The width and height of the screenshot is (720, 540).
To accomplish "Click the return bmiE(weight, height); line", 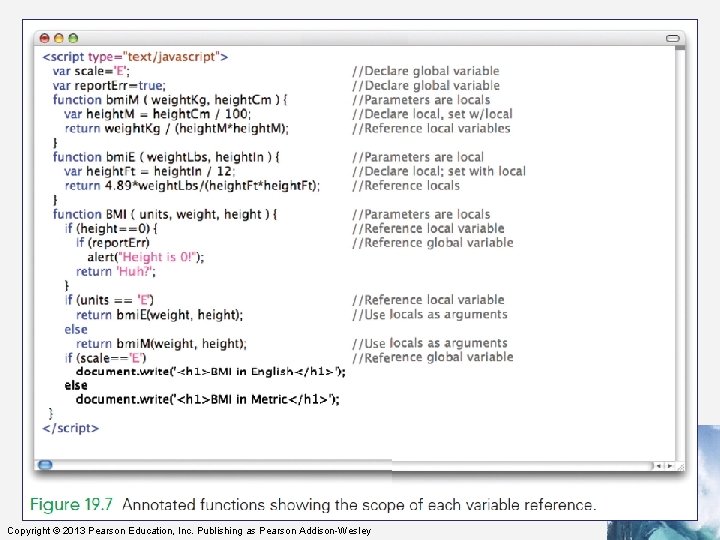I will 159,315.
